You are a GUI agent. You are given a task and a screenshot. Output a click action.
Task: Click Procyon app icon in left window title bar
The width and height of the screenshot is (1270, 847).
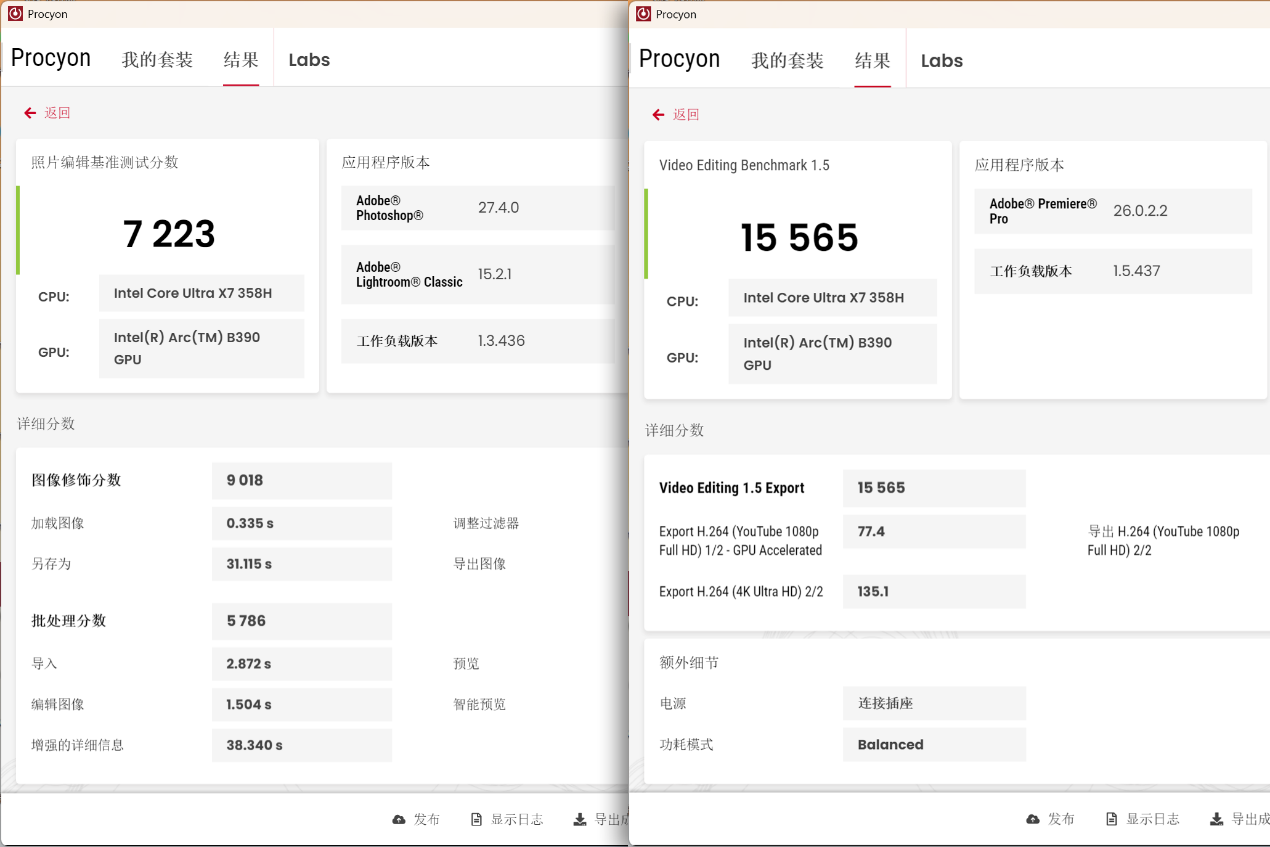(15, 14)
